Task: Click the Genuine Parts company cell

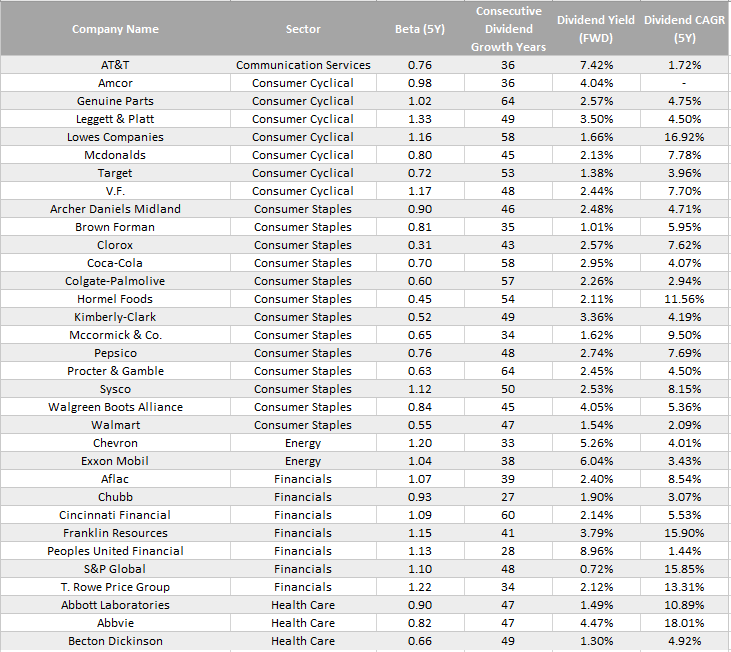Action: 115,101
